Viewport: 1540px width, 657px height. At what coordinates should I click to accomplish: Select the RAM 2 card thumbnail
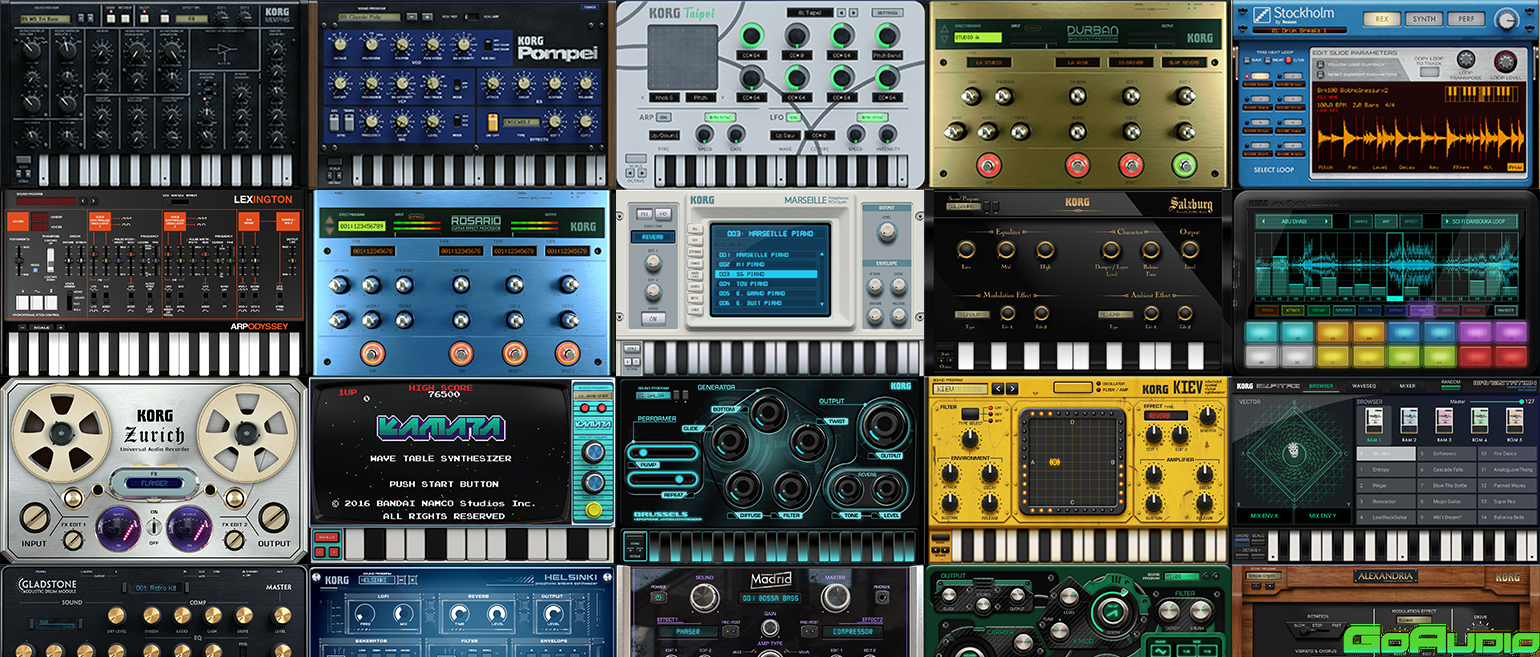tap(1408, 420)
